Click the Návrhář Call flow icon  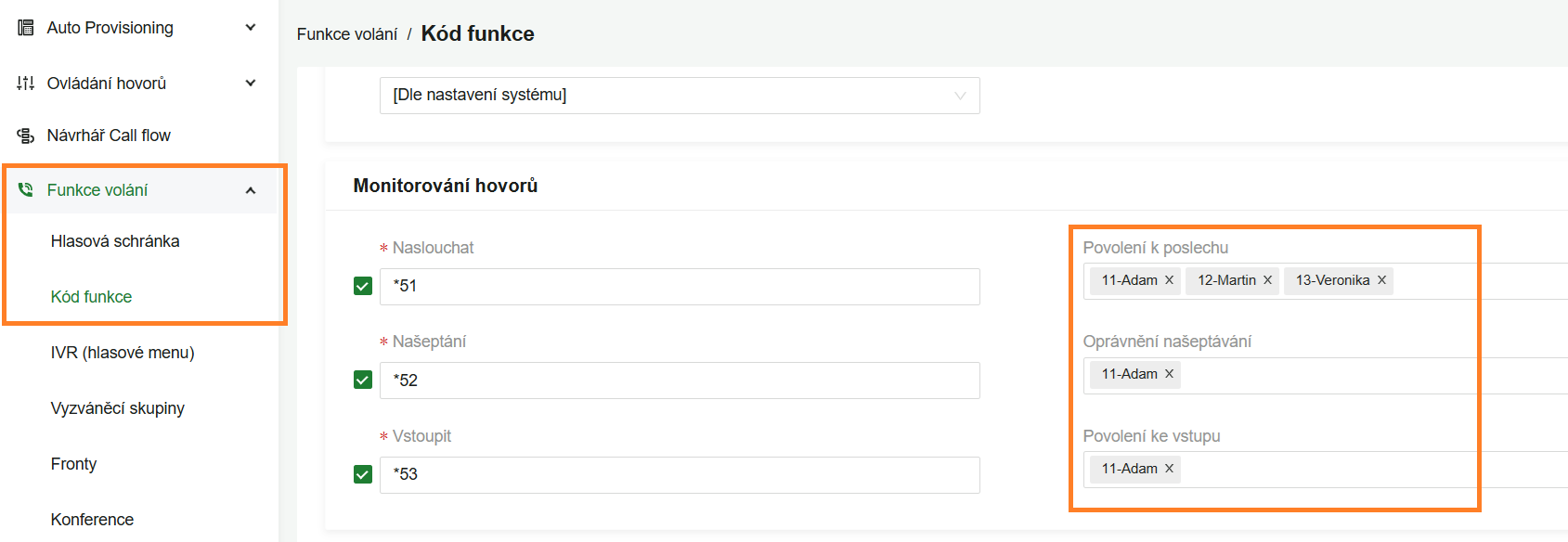pos(26,135)
